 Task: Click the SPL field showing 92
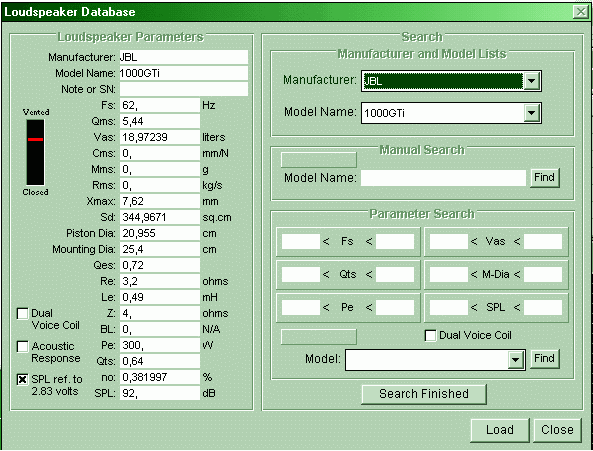tap(160, 393)
